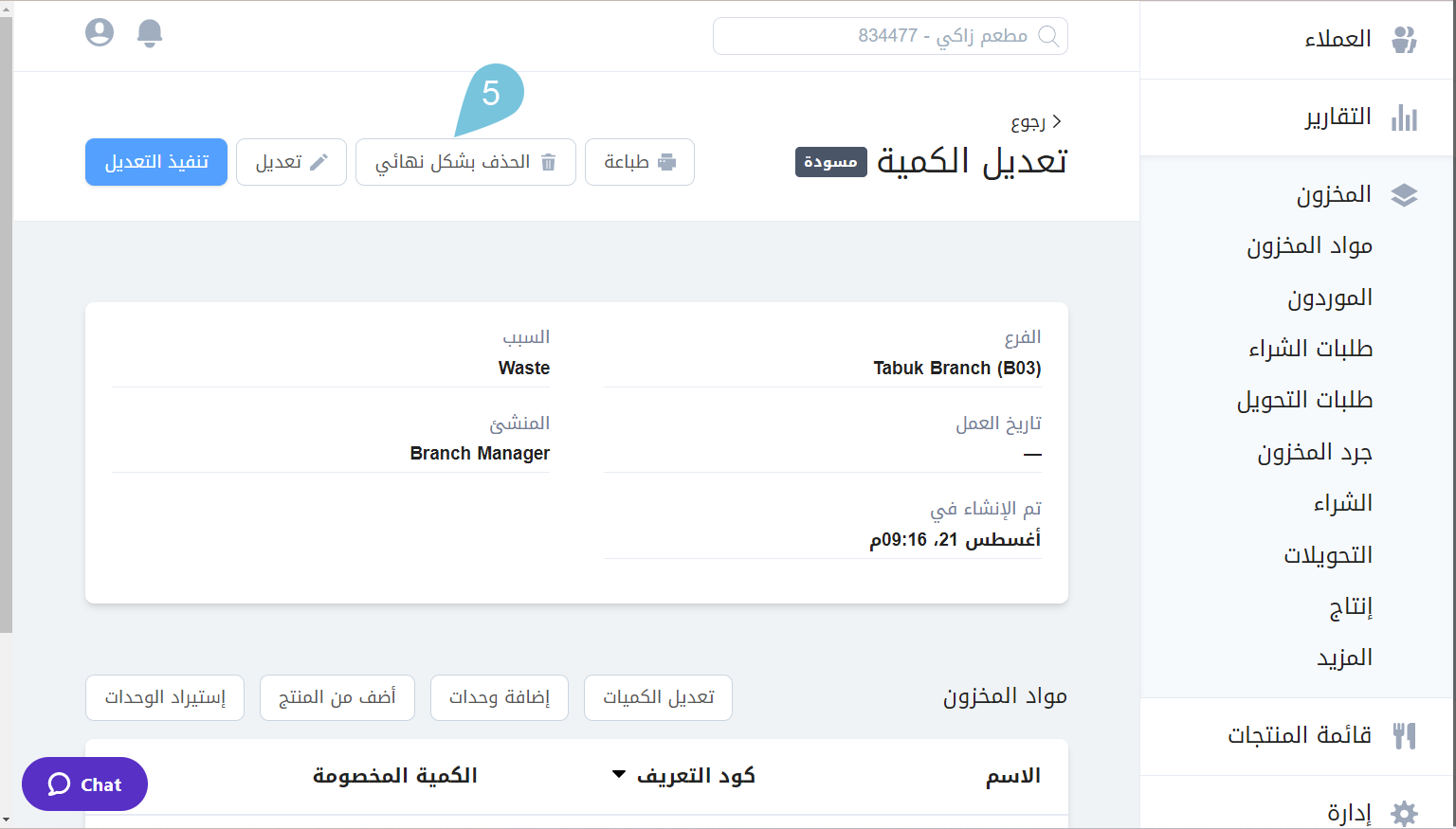Open إنتاج in the sidebar
The width and height of the screenshot is (1456, 829).
(1351, 607)
